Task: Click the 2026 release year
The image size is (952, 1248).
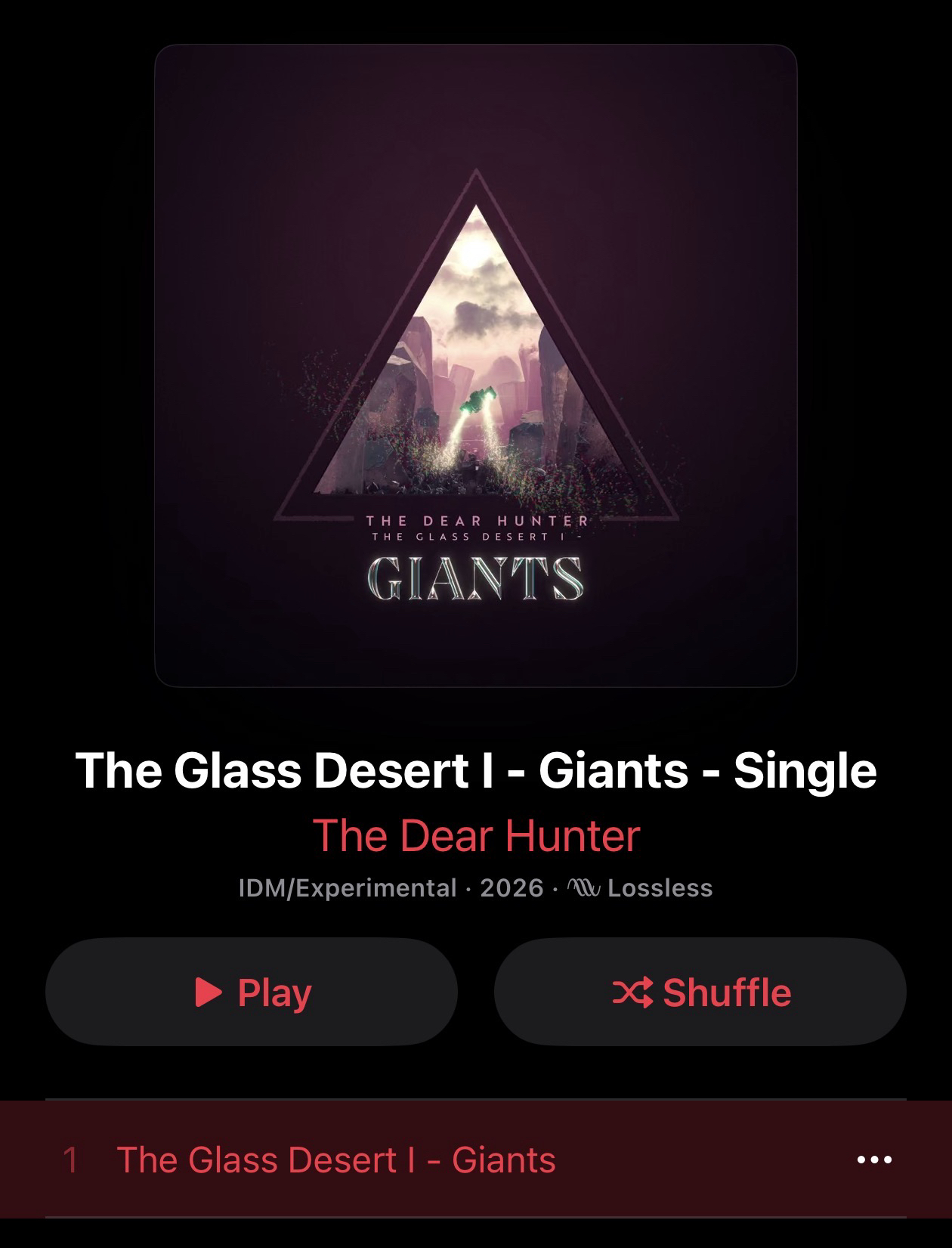Action: pyautogui.click(x=512, y=887)
